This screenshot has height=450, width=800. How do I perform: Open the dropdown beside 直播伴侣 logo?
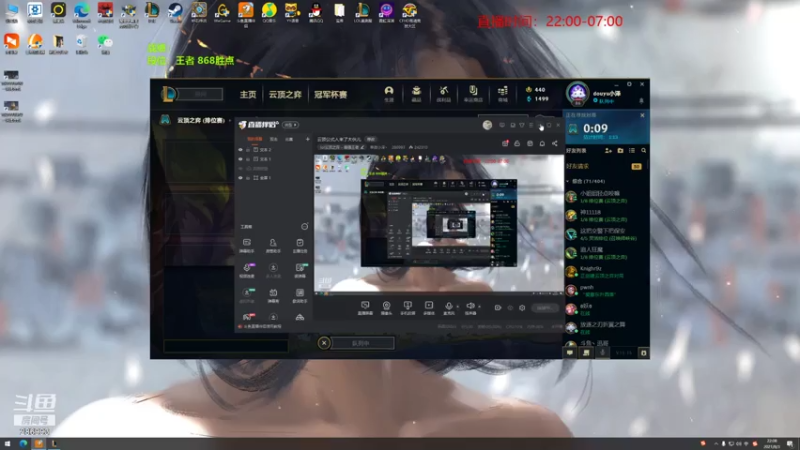[x=291, y=124]
